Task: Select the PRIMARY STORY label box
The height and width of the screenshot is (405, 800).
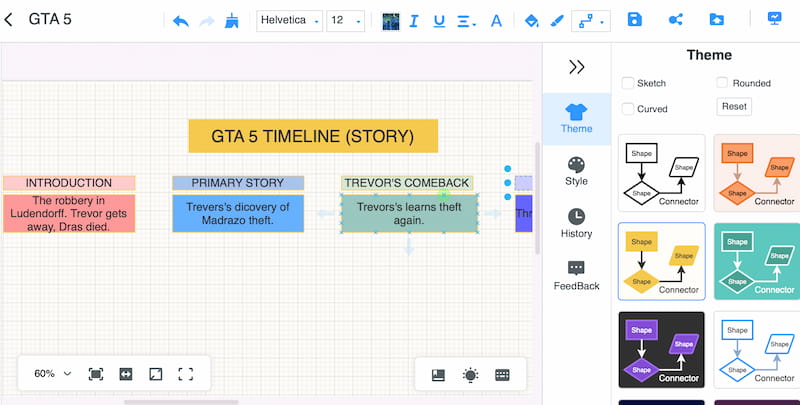Action: tap(238, 183)
